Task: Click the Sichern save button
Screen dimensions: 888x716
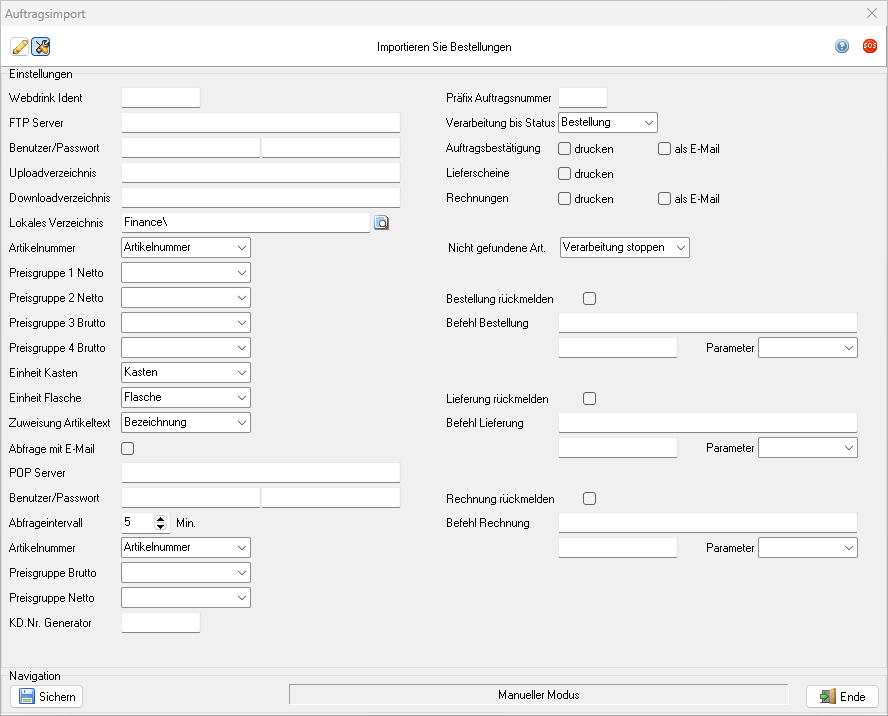Action: [x=47, y=696]
